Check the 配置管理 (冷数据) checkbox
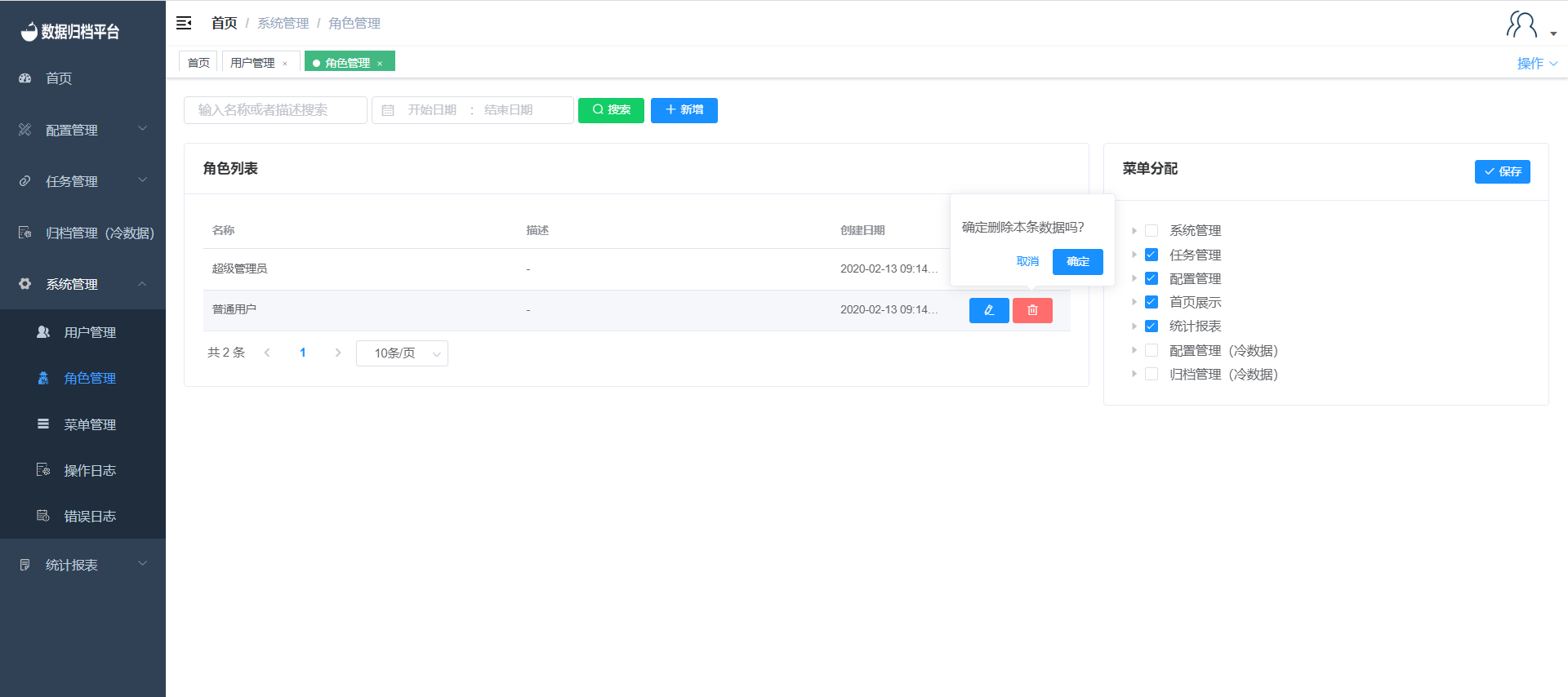This screenshot has width=1568, height=697. [1151, 350]
